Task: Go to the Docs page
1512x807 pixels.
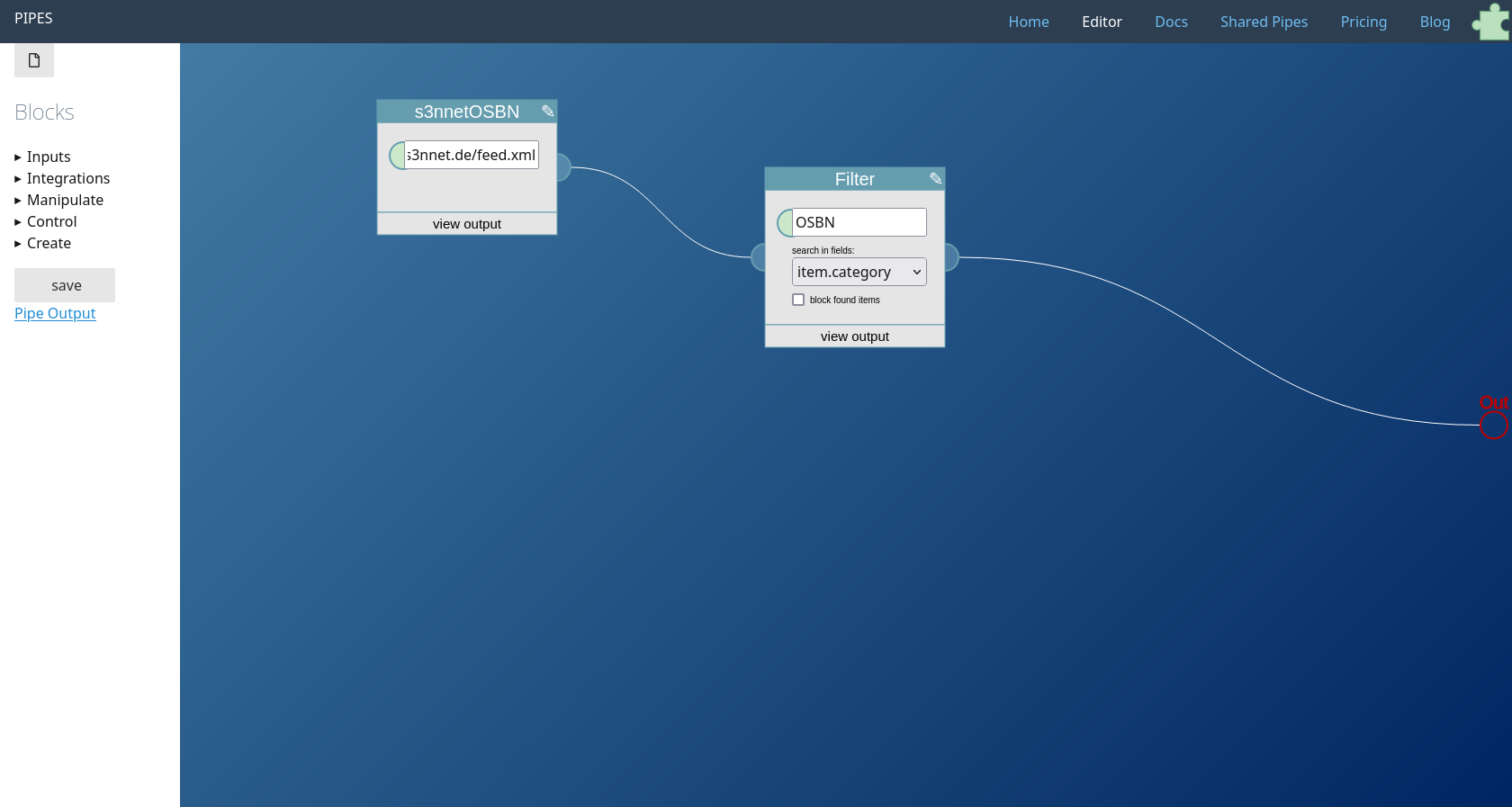Action: (x=1171, y=22)
